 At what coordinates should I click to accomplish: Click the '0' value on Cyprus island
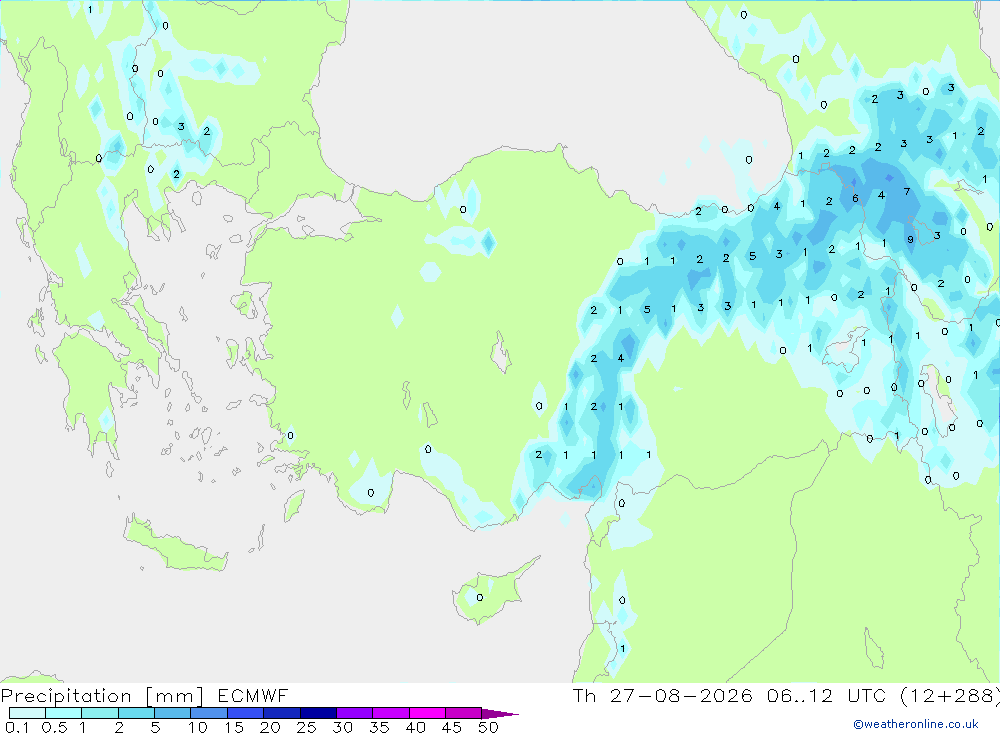coord(480,598)
